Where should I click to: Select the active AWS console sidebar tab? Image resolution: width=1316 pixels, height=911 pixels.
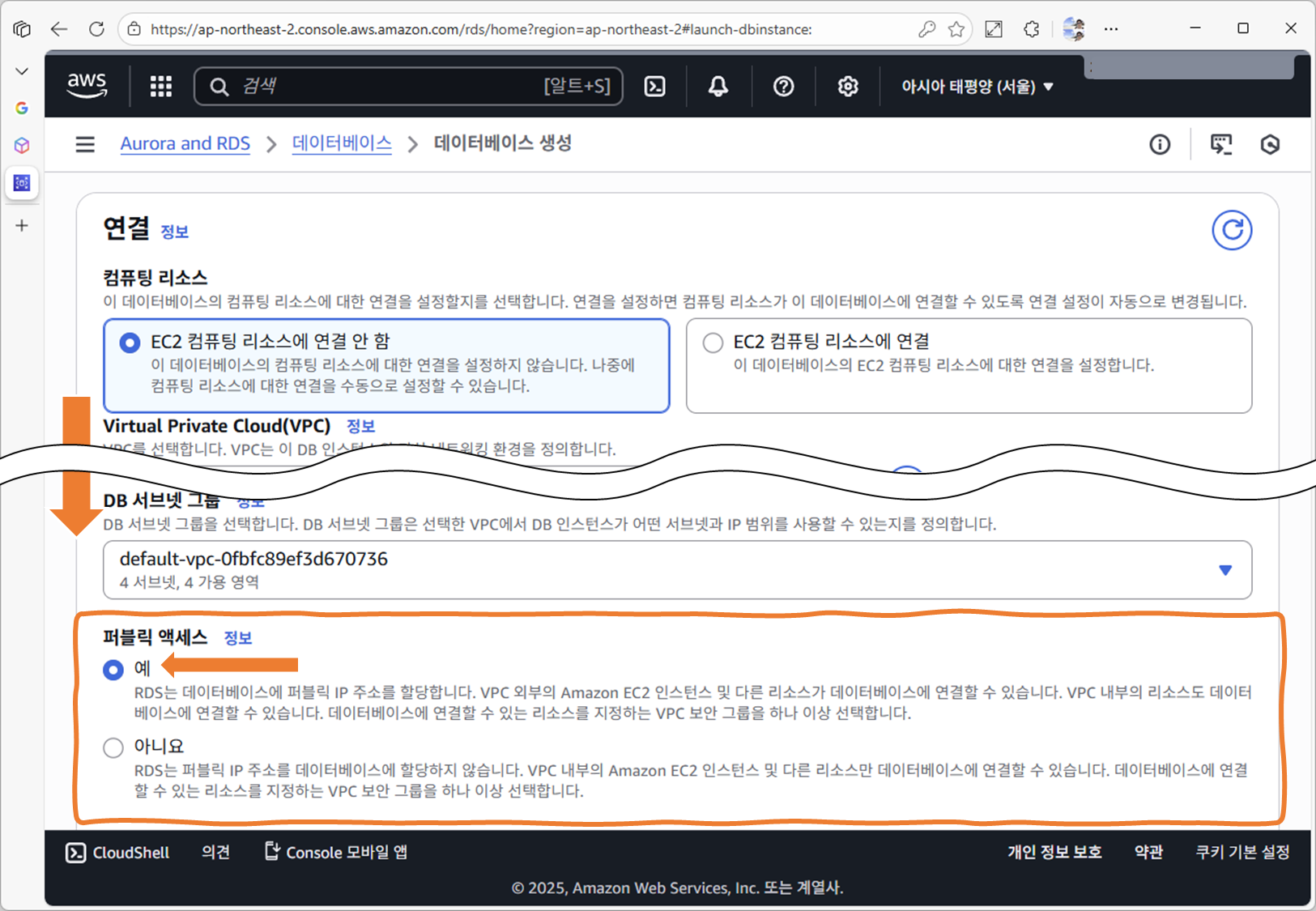(x=22, y=182)
